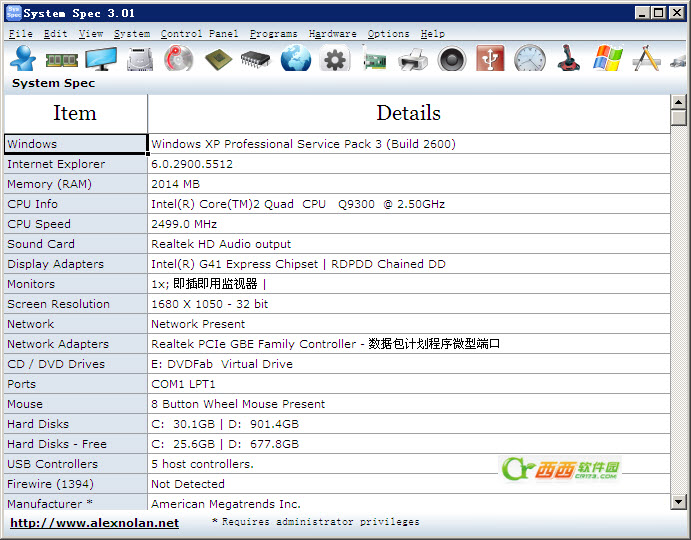Open the CPU processor chip icon

tap(219, 60)
